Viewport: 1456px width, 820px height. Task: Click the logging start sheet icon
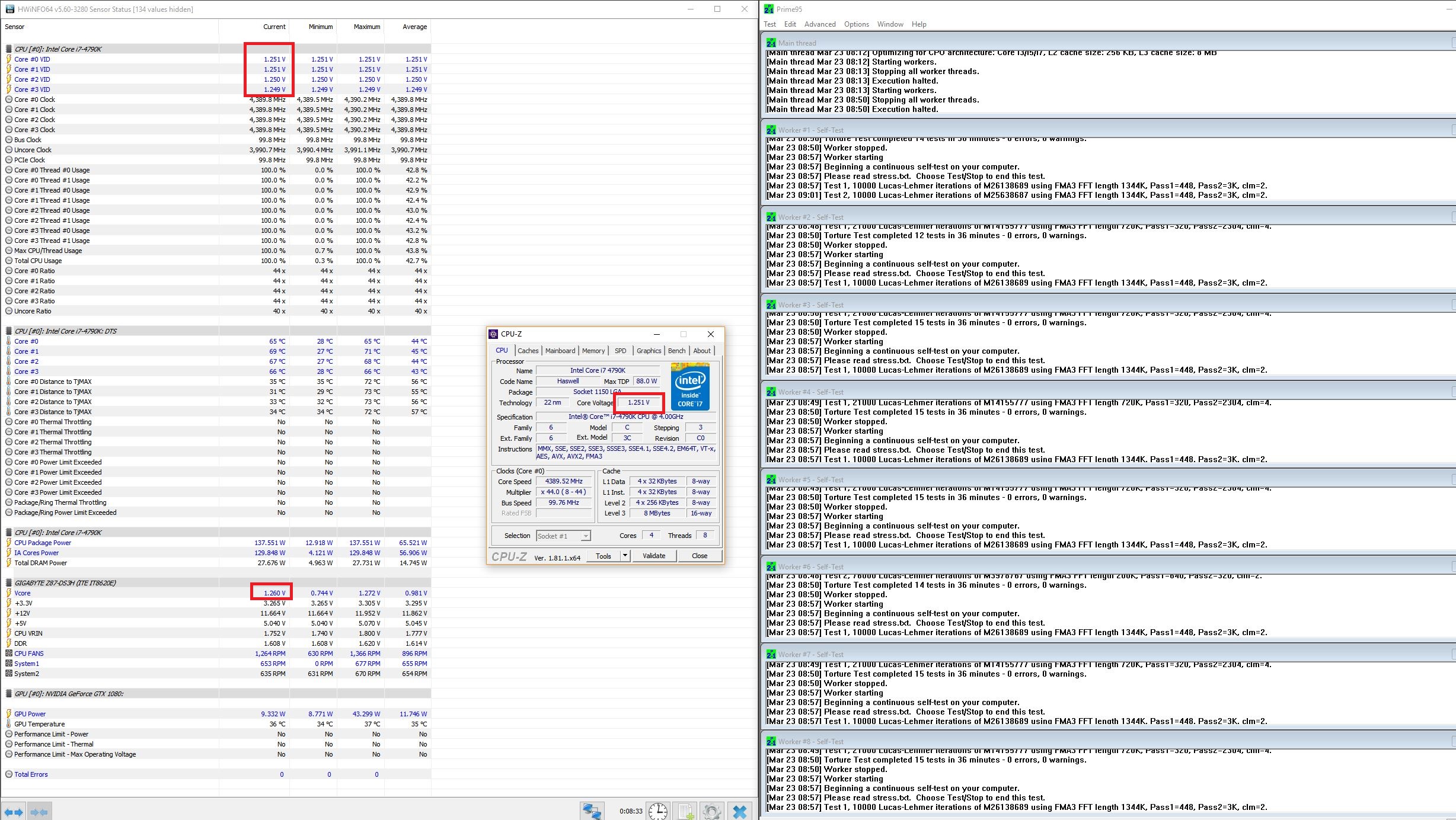click(x=685, y=811)
